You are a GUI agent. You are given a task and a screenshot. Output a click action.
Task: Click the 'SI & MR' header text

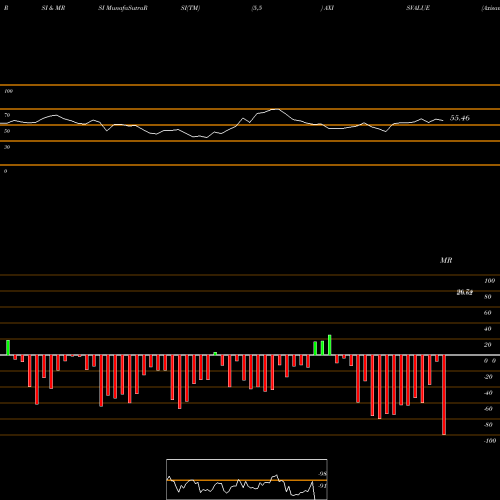coord(53,8)
